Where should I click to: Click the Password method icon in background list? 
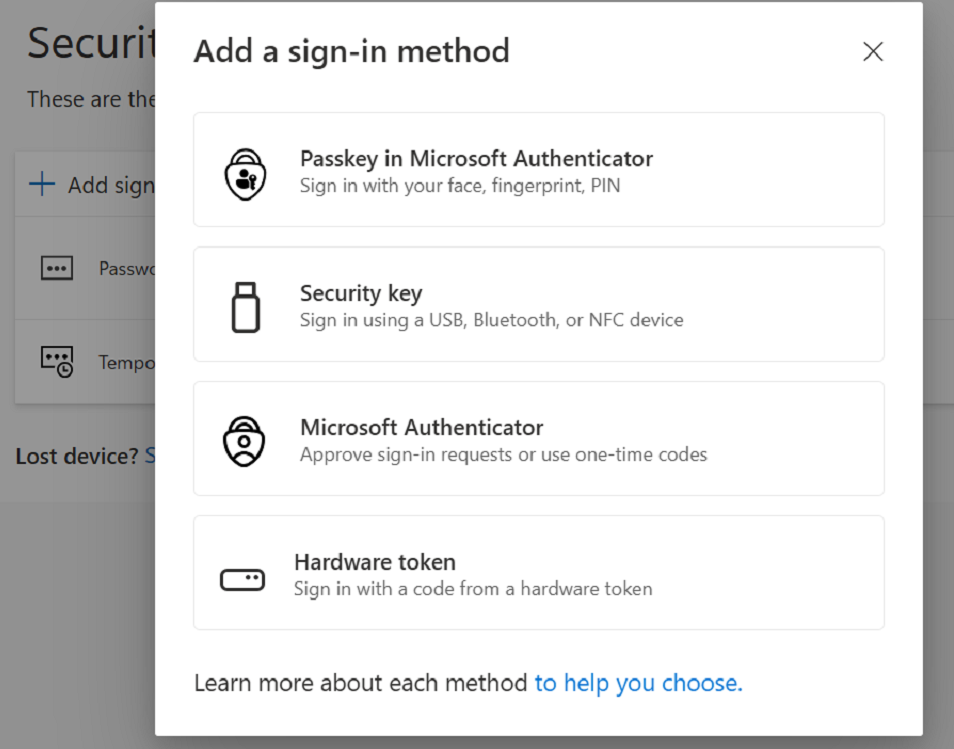point(56,268)
